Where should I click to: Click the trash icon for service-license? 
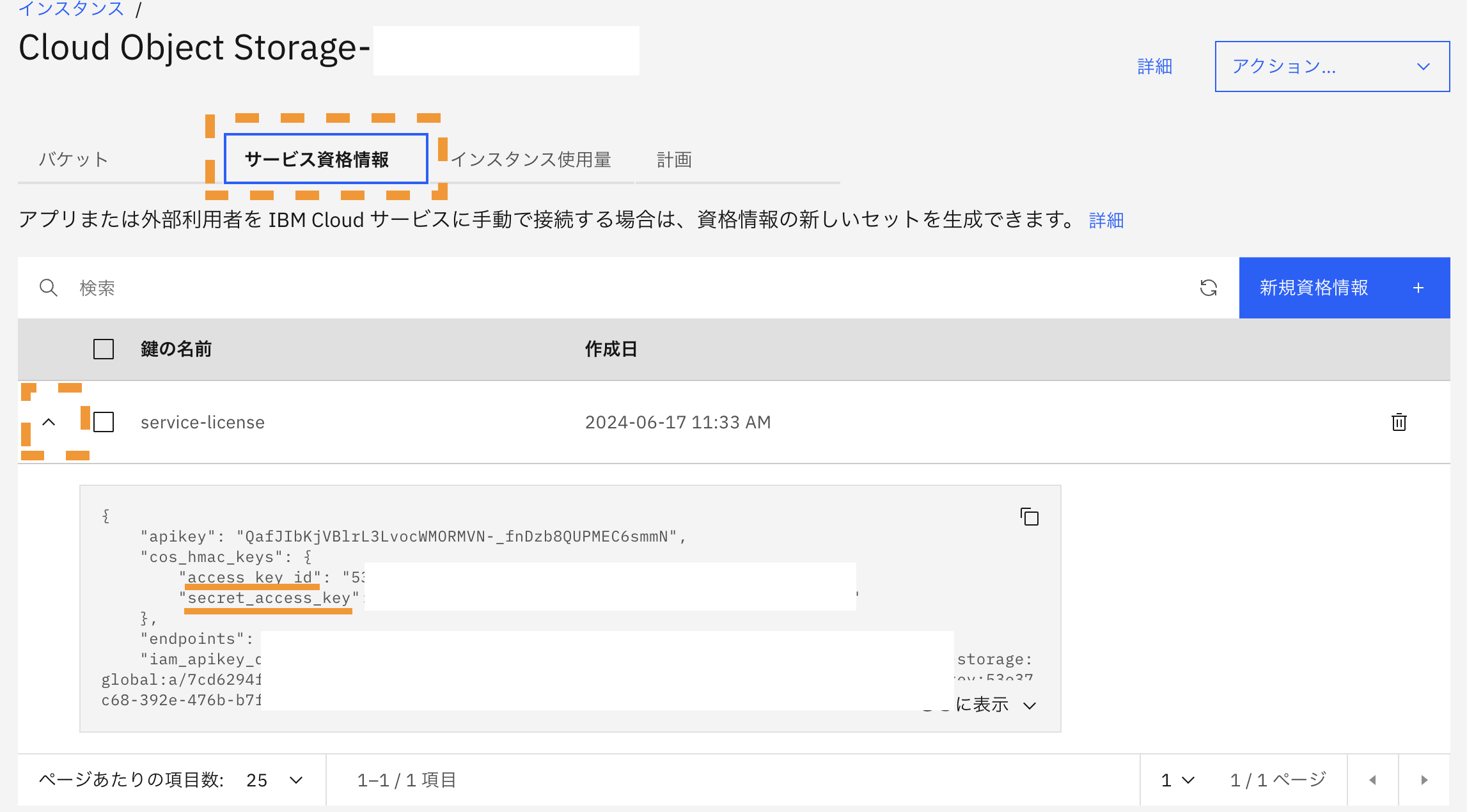(1399, 422)
